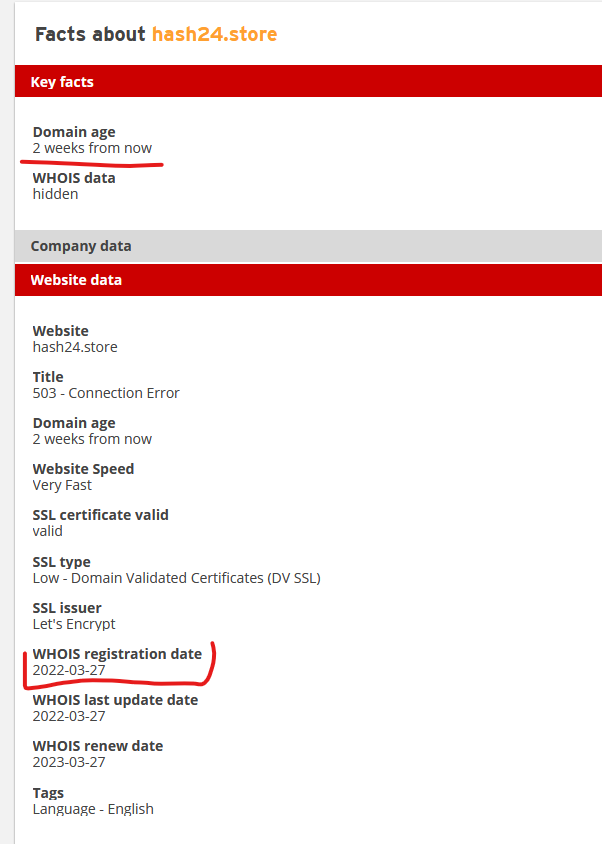Viewport: 602px width, 844px height.
Task: Click the Tags label
Action: point(48,793)
